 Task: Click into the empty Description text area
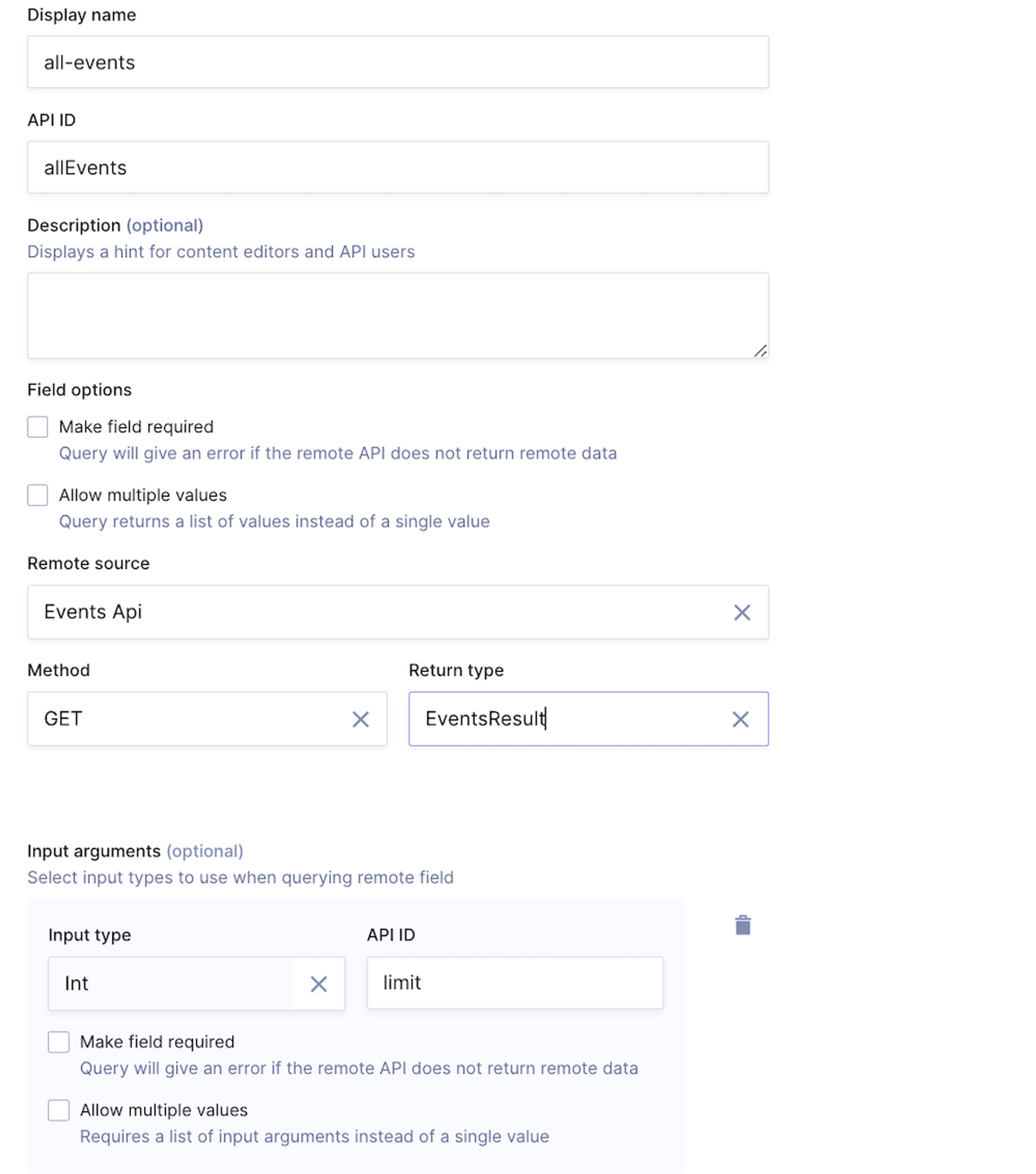(x=398, y=315)
